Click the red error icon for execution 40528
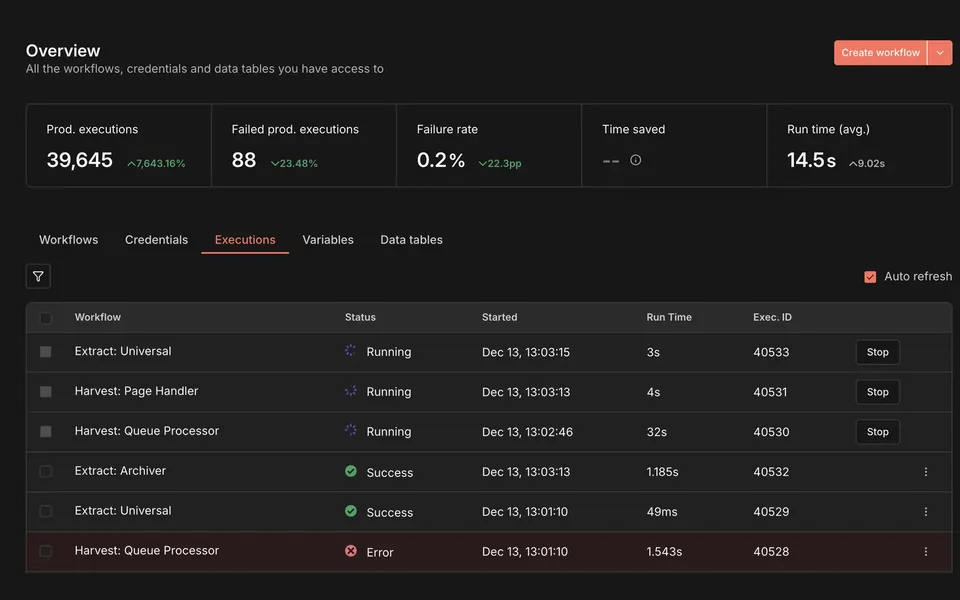Image resolution: width=960 pixels, height=600 pixels. tap(351, 551)
